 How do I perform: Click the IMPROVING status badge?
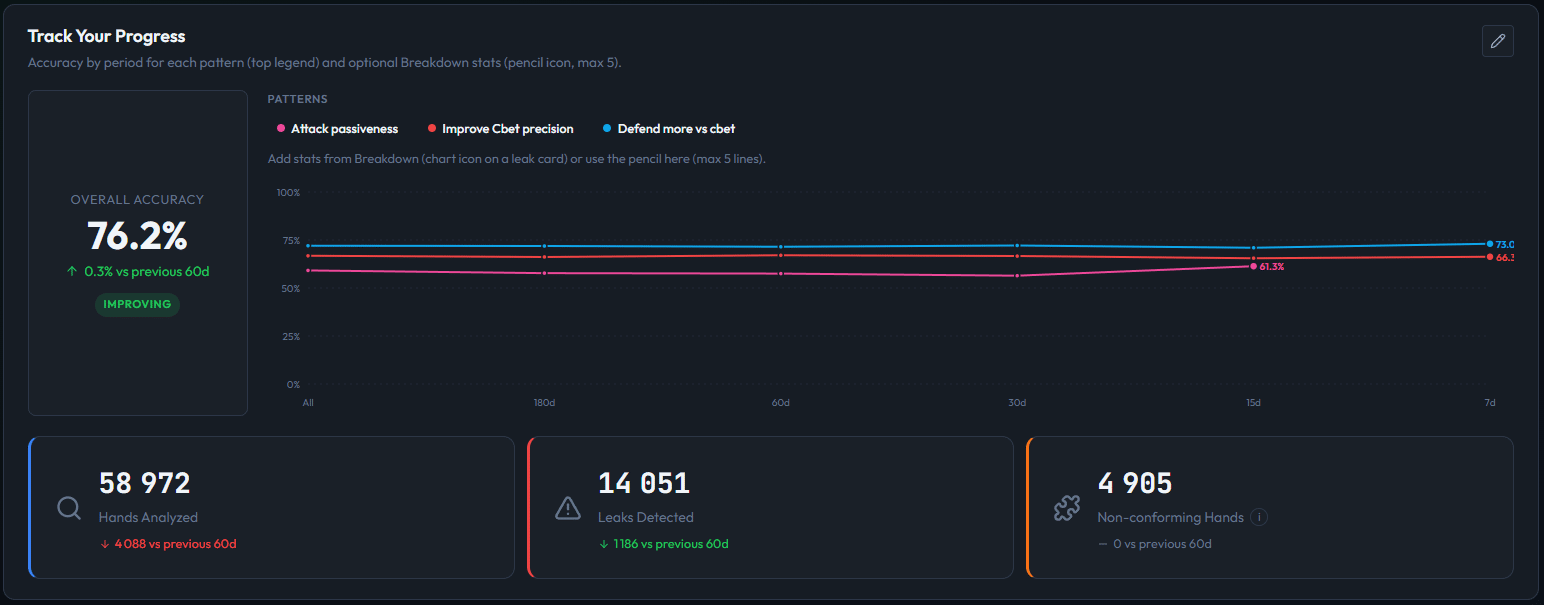(137, 304)
